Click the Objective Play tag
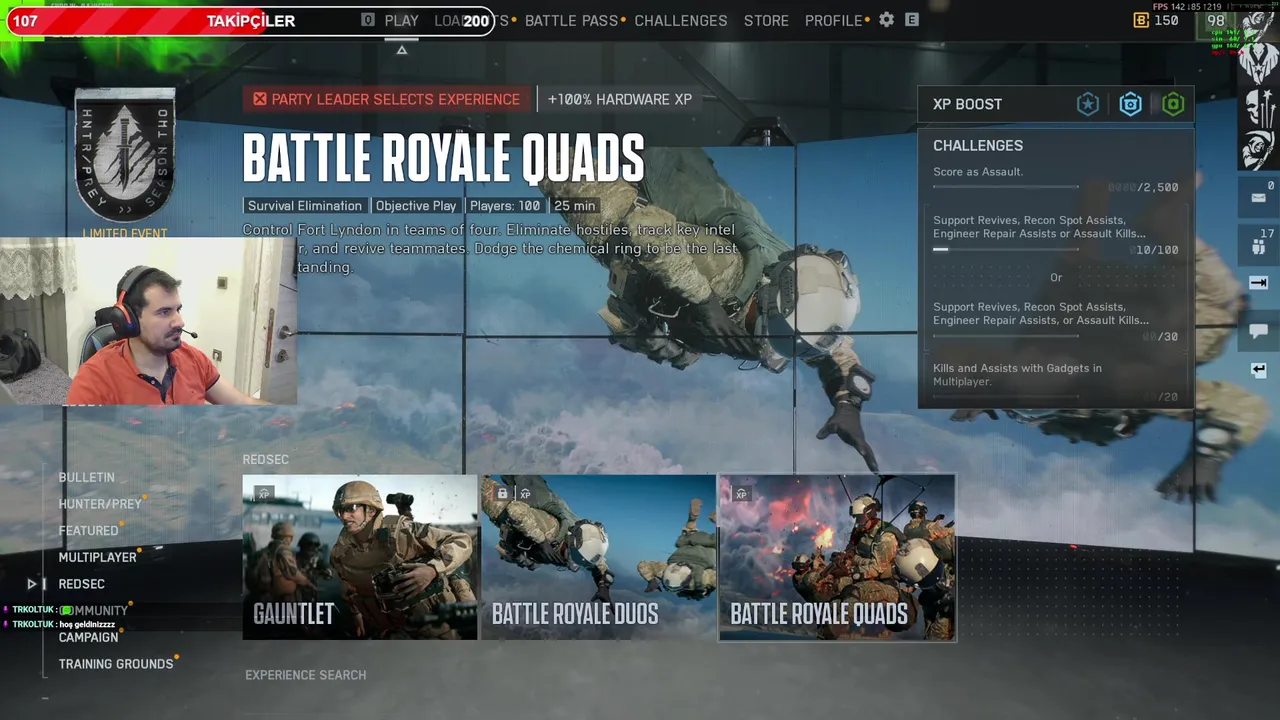 tap(416, 206)
